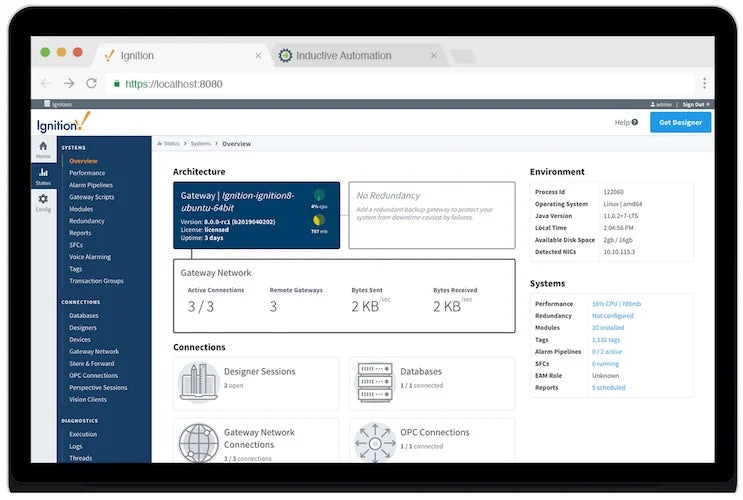Viewport: 743px width, 500px height.
Task: Click the Ignition logo
Action: click(63, 122)
